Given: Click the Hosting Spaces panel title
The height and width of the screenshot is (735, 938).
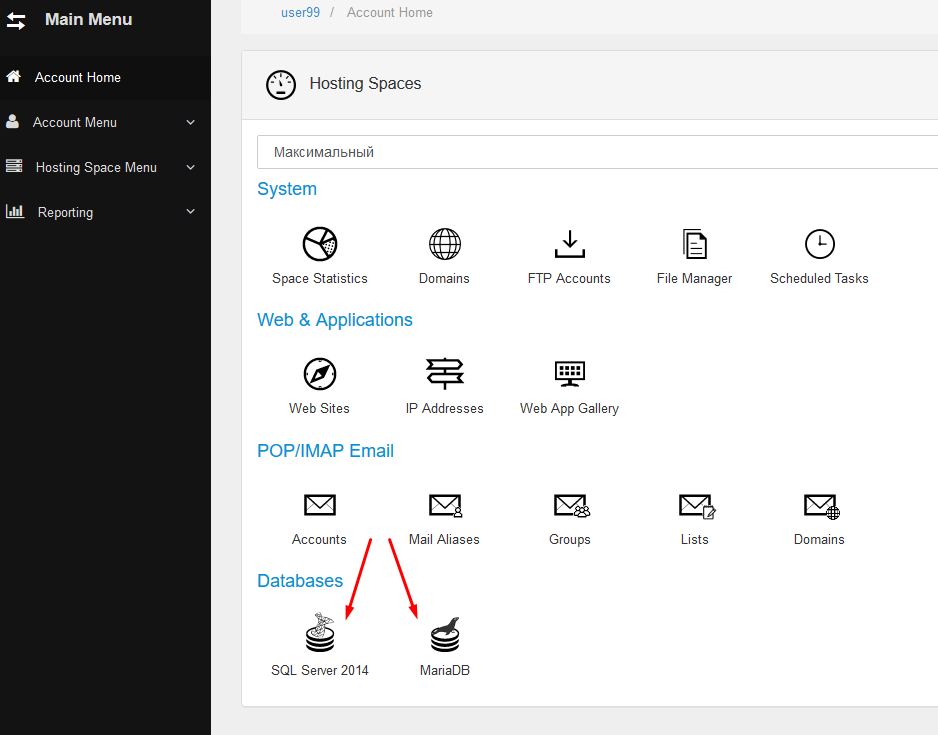Looking at the screenshot, I should click(366, 84).
